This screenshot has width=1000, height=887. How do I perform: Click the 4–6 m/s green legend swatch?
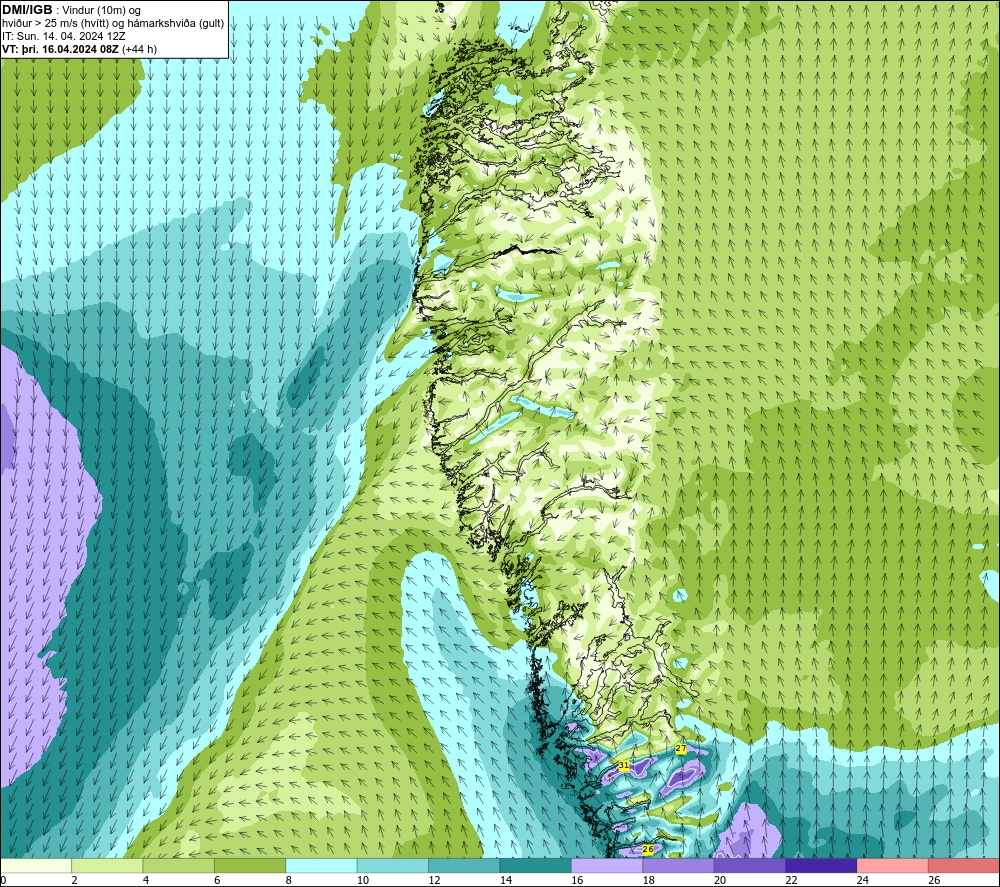click(x=179, y=865)
